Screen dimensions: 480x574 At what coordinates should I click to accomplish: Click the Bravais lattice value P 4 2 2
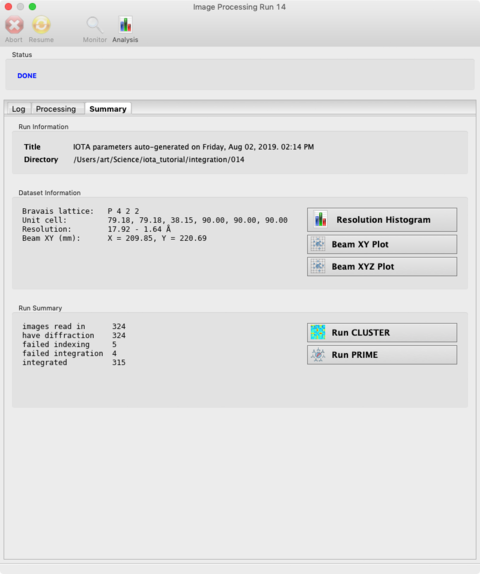(x=123, y=211)
